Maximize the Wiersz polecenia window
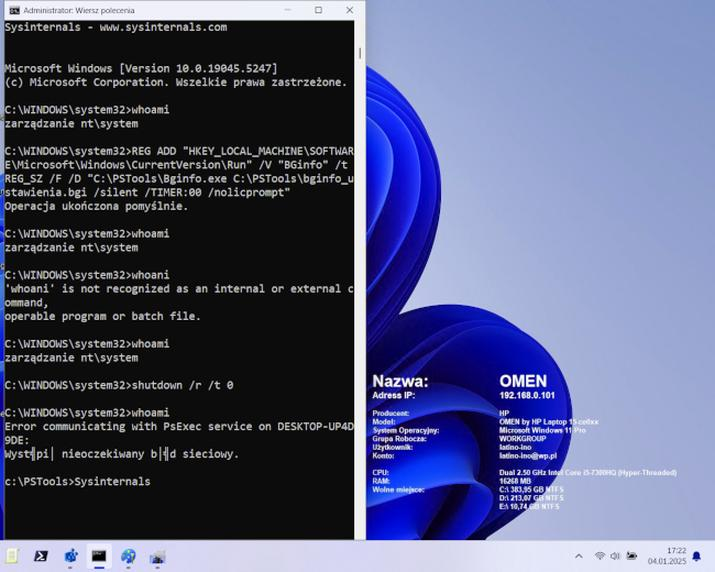715x572 pixels. click(318, 10)
